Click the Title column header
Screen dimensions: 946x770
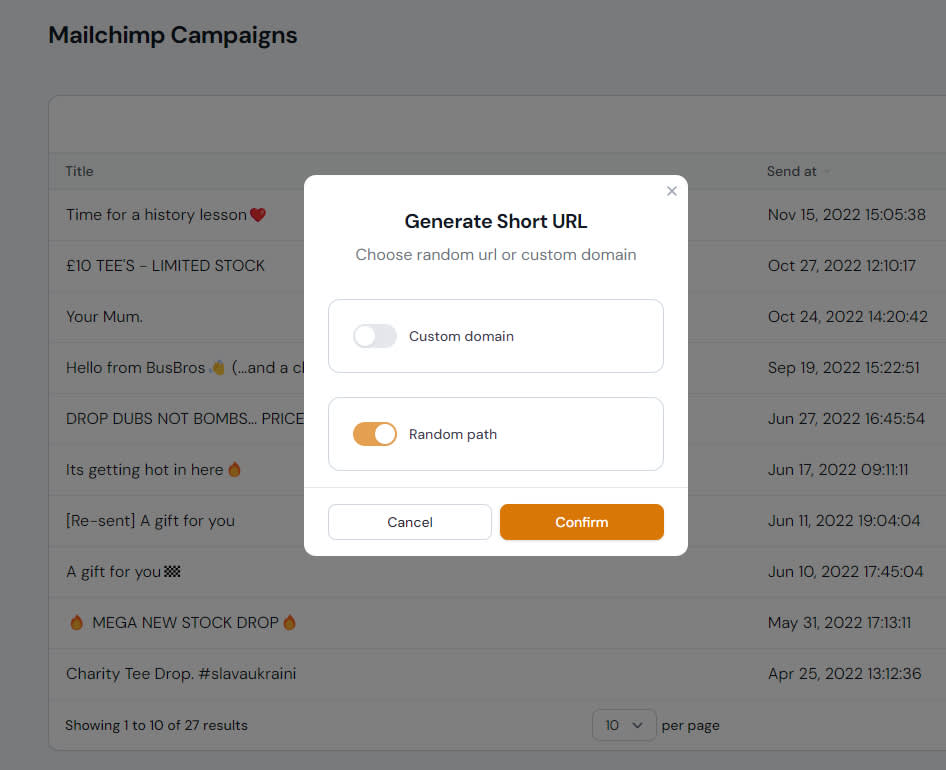tap(79, 171)
